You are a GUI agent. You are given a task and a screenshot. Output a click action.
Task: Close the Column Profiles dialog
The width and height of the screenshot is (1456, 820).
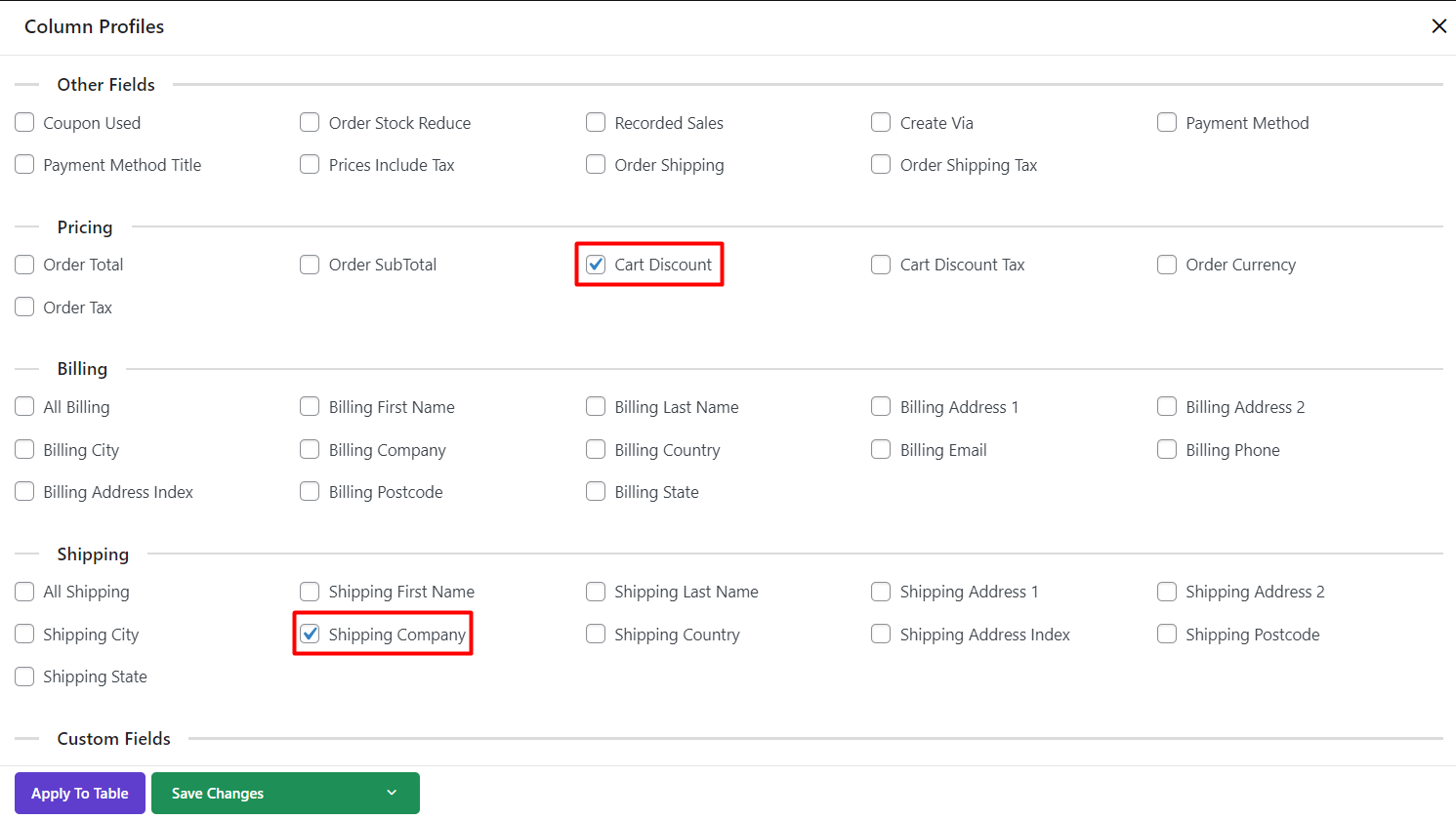tap(1438, 26)
